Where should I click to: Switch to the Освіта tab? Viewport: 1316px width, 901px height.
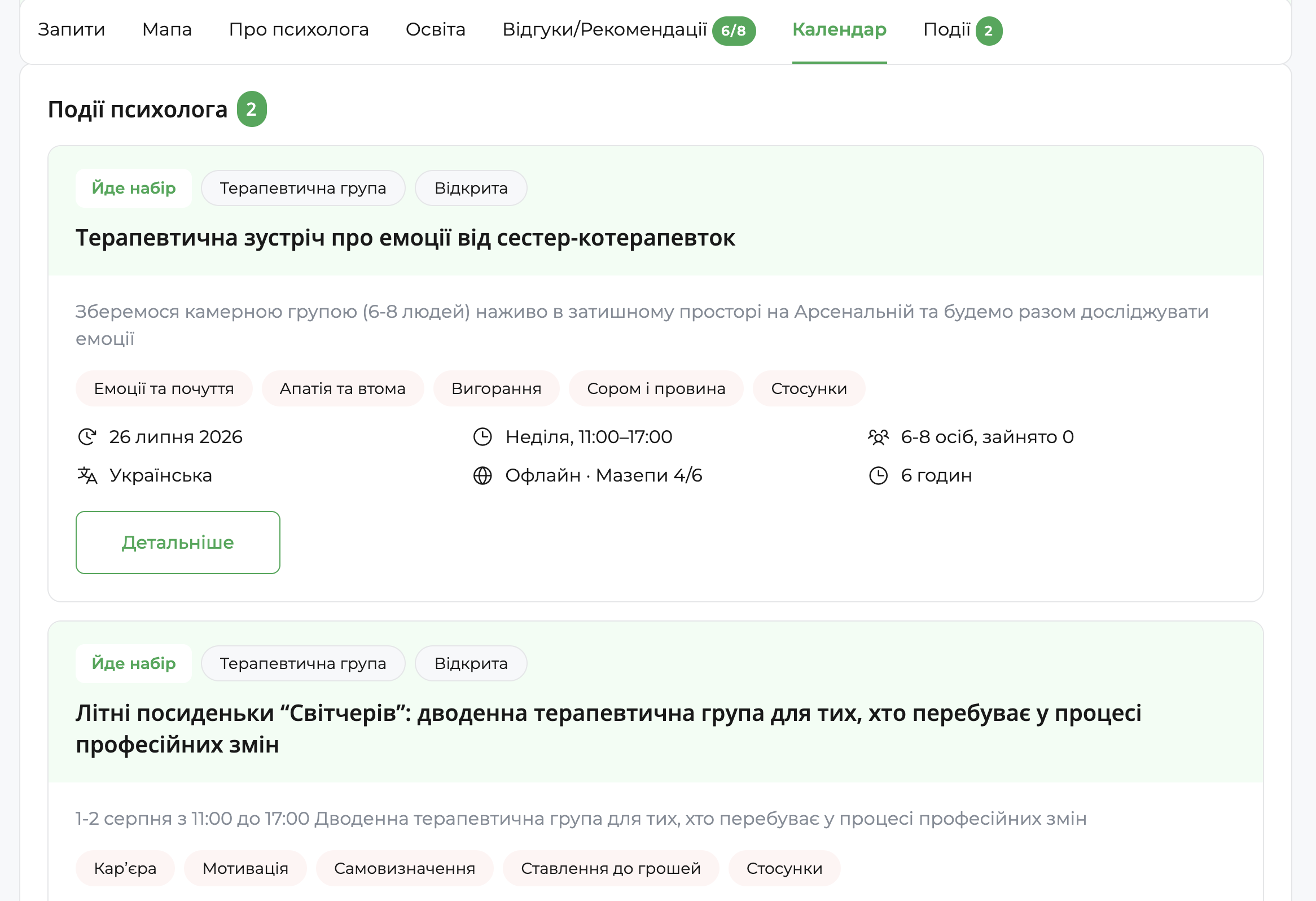[436, 29]
